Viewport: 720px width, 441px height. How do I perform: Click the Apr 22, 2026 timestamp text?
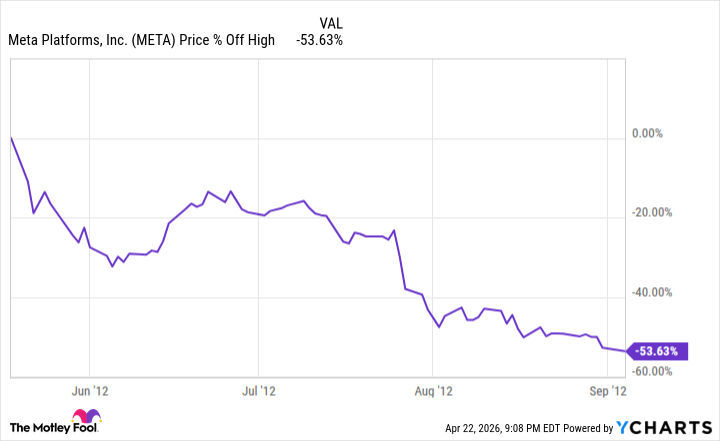click(502, 428)
